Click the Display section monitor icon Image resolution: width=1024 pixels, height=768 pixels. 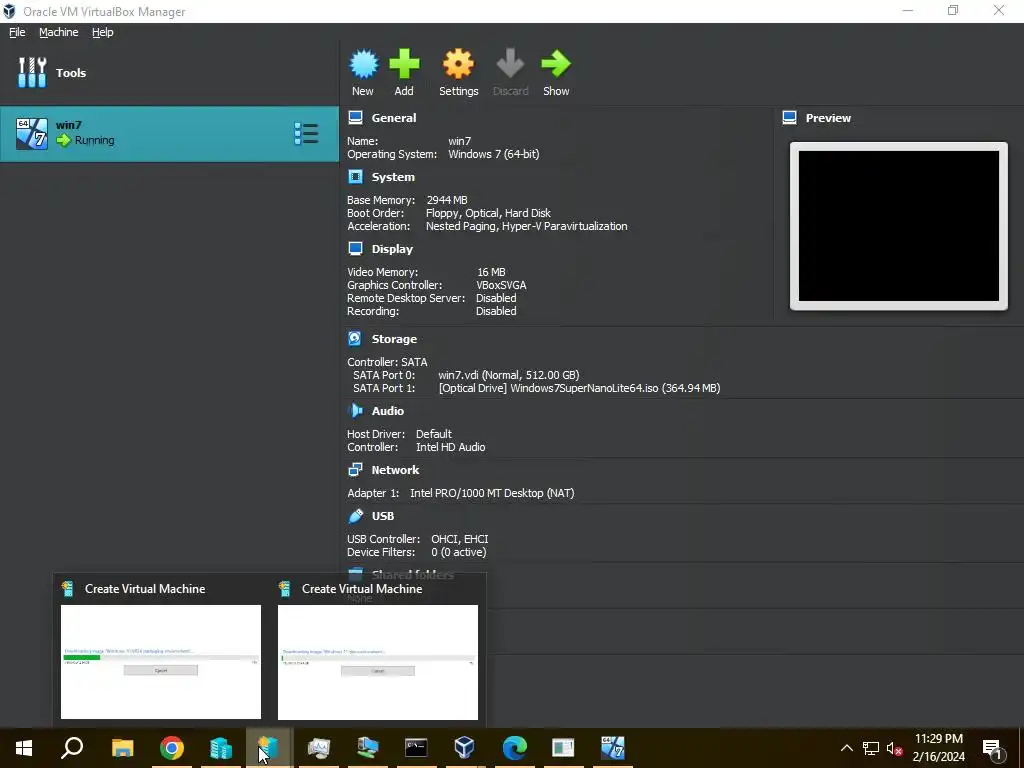355,248
